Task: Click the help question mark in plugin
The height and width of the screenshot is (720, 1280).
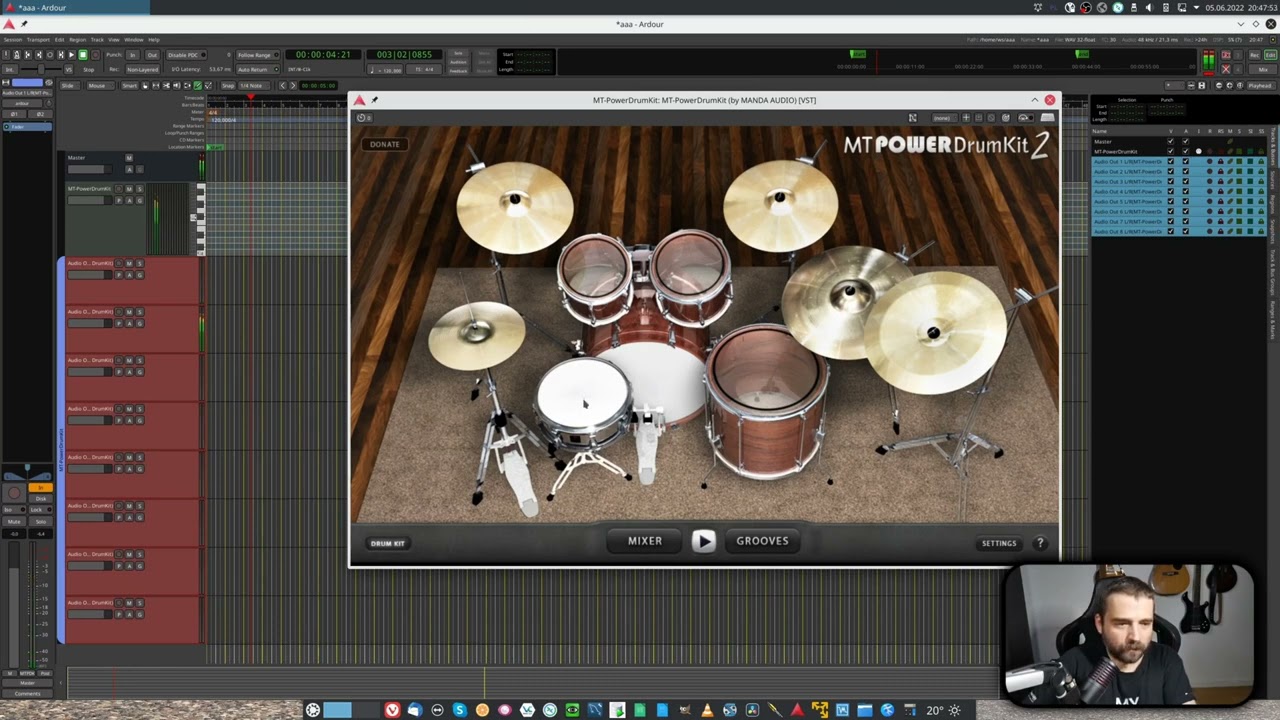Action: click(x=1040, y=543)
